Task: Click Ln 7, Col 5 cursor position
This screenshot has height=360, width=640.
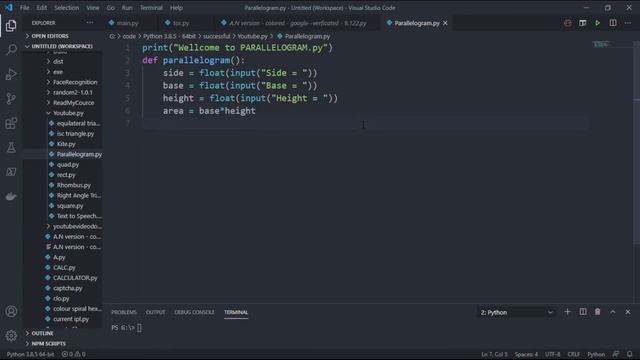Action: (x=494, y=354)
